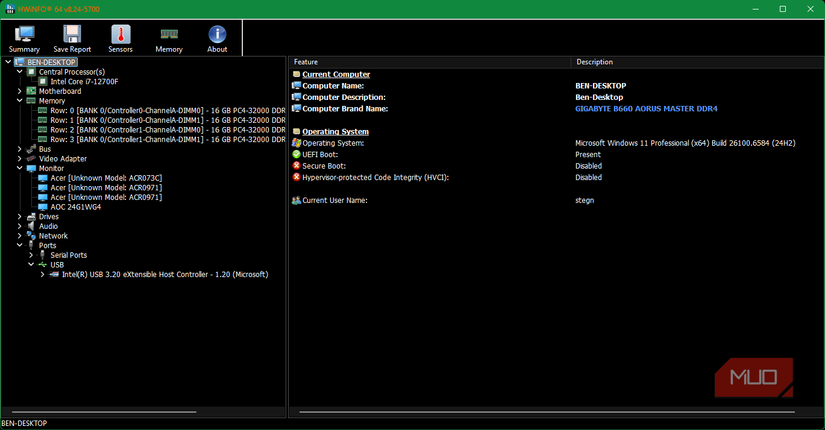Image resolution: width=825 pixels, height=430 pixels.
Task: Maximize the HWiNFO window
Action: 782,9
